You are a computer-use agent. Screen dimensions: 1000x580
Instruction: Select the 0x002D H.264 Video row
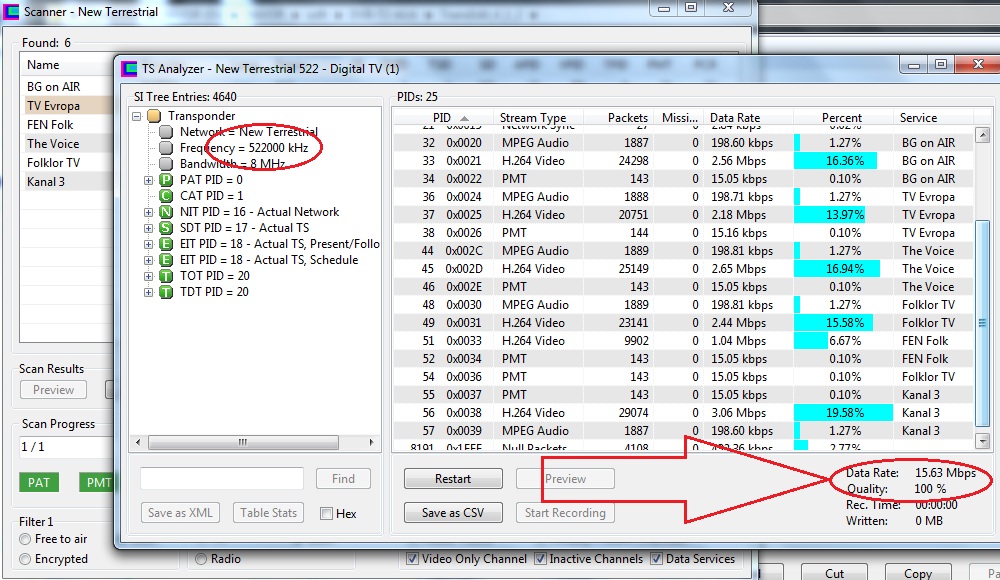pyautogui.click(x=683, y=269)
